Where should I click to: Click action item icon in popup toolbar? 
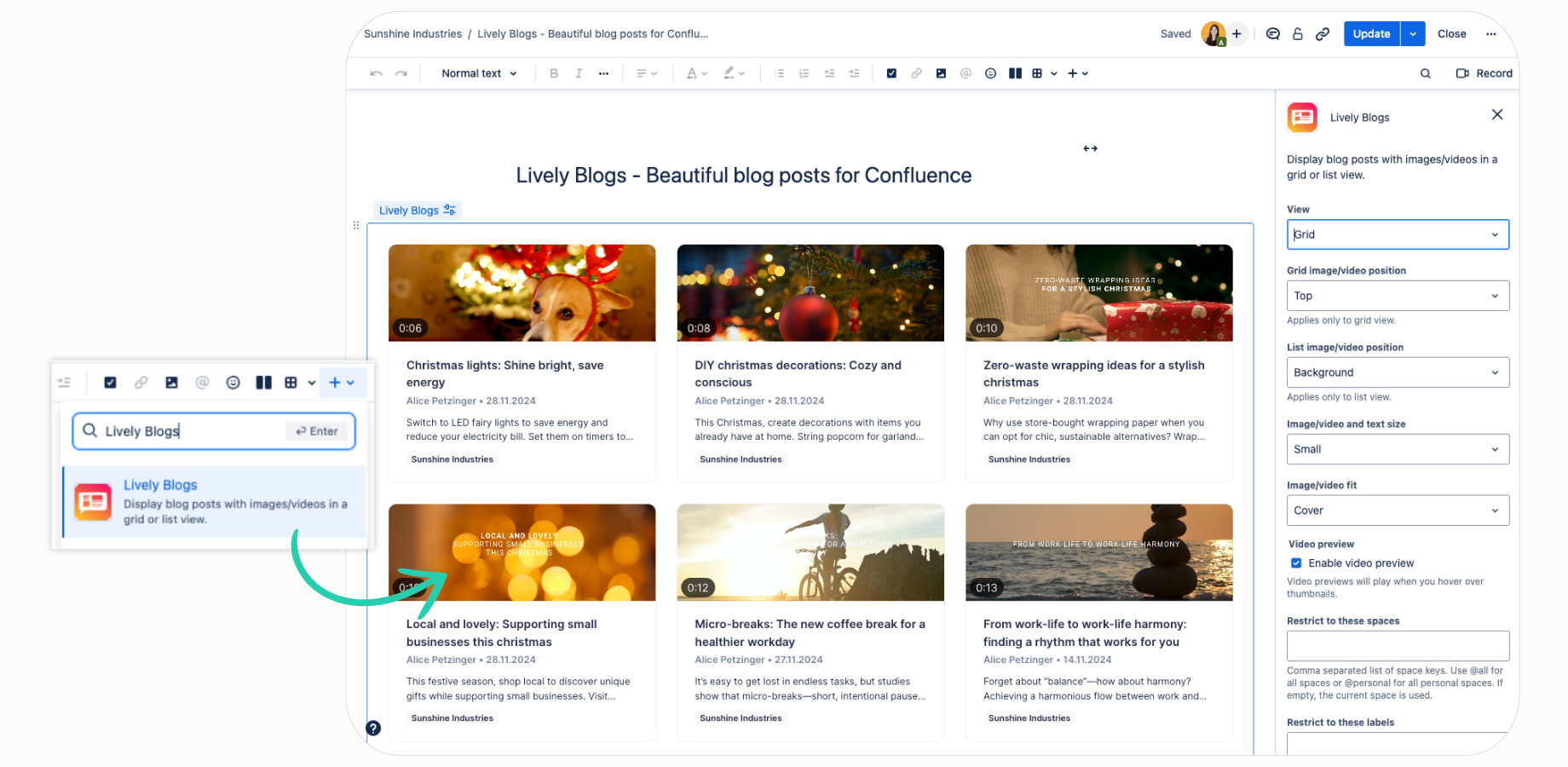[110, 383]
